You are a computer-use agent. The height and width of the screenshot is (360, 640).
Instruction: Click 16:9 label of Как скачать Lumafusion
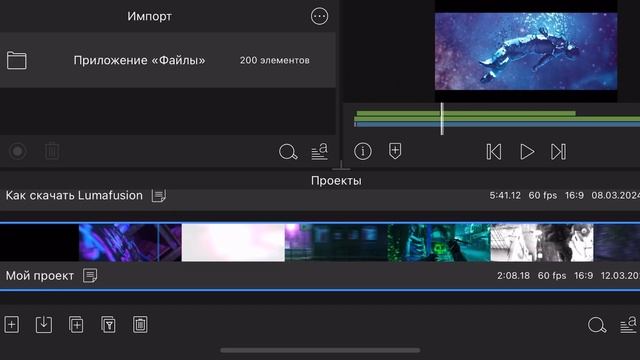tap(574, 196)
